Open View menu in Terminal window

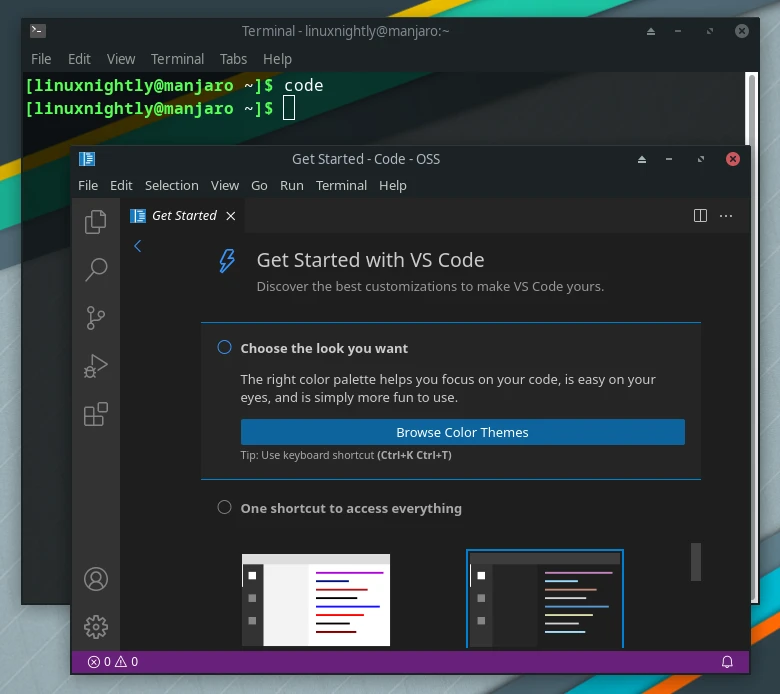pyautogui.click(x=121, y=59)
